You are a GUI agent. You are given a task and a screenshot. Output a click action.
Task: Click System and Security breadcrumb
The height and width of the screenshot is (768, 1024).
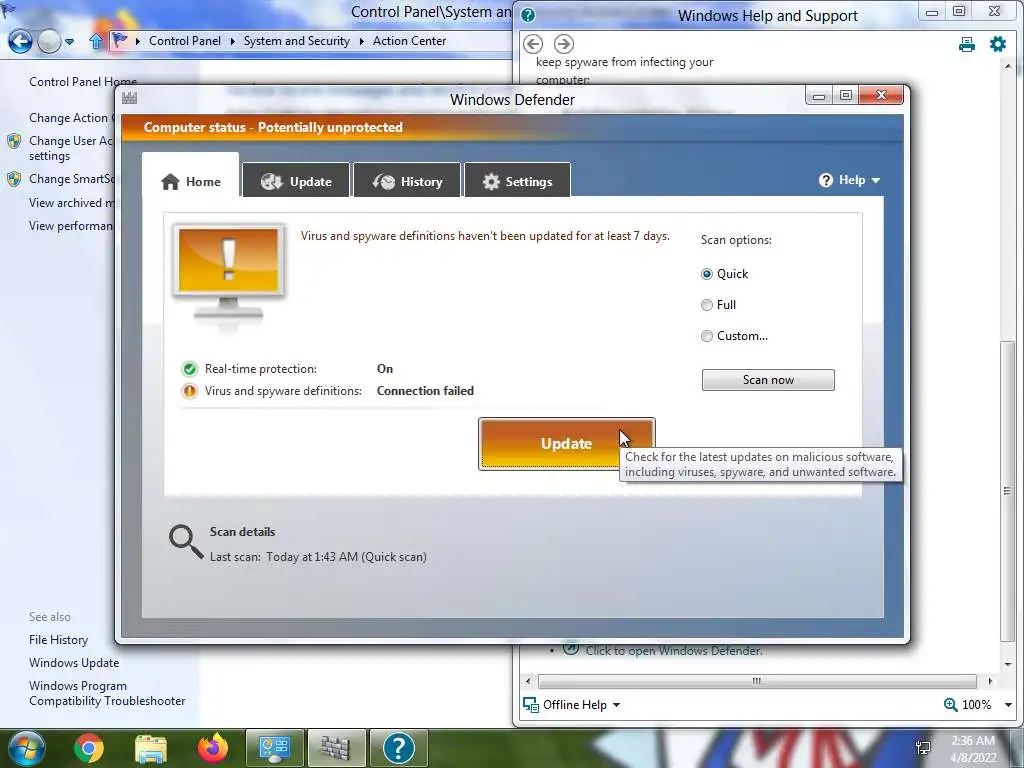pyautogui.click(x=296, y=40)
